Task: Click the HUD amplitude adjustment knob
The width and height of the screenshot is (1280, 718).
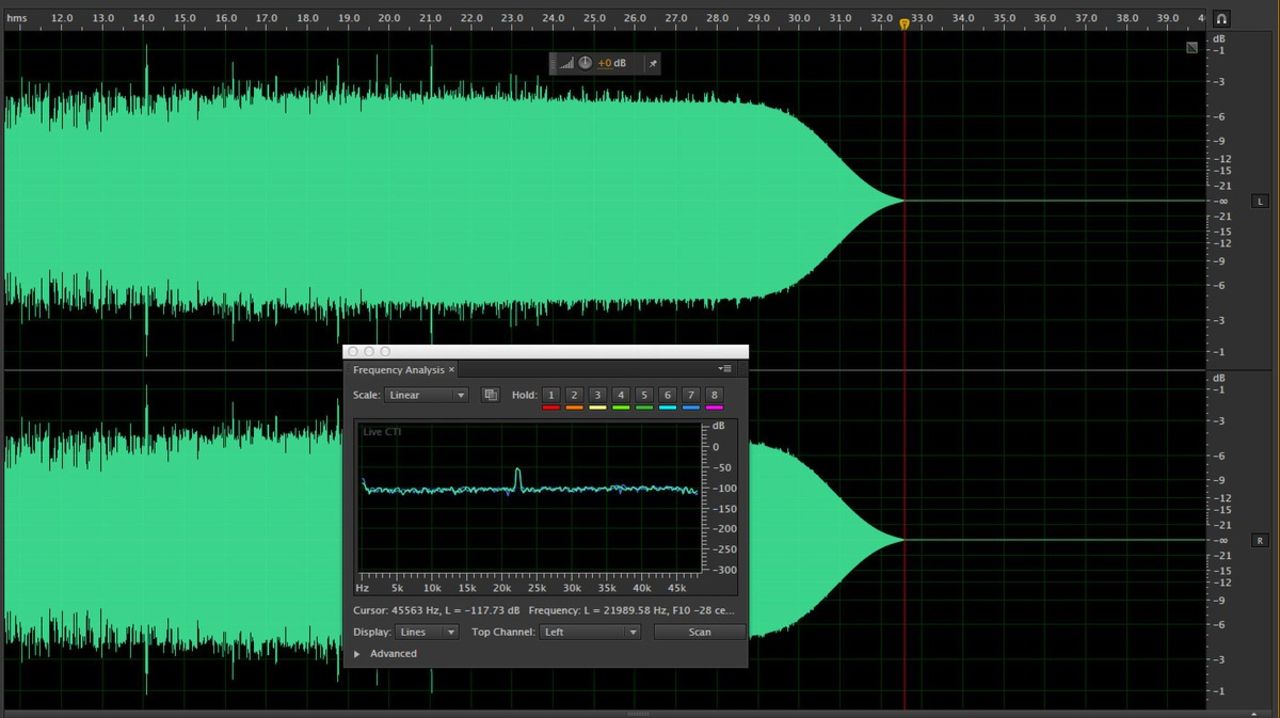Action: pos(585,64)
